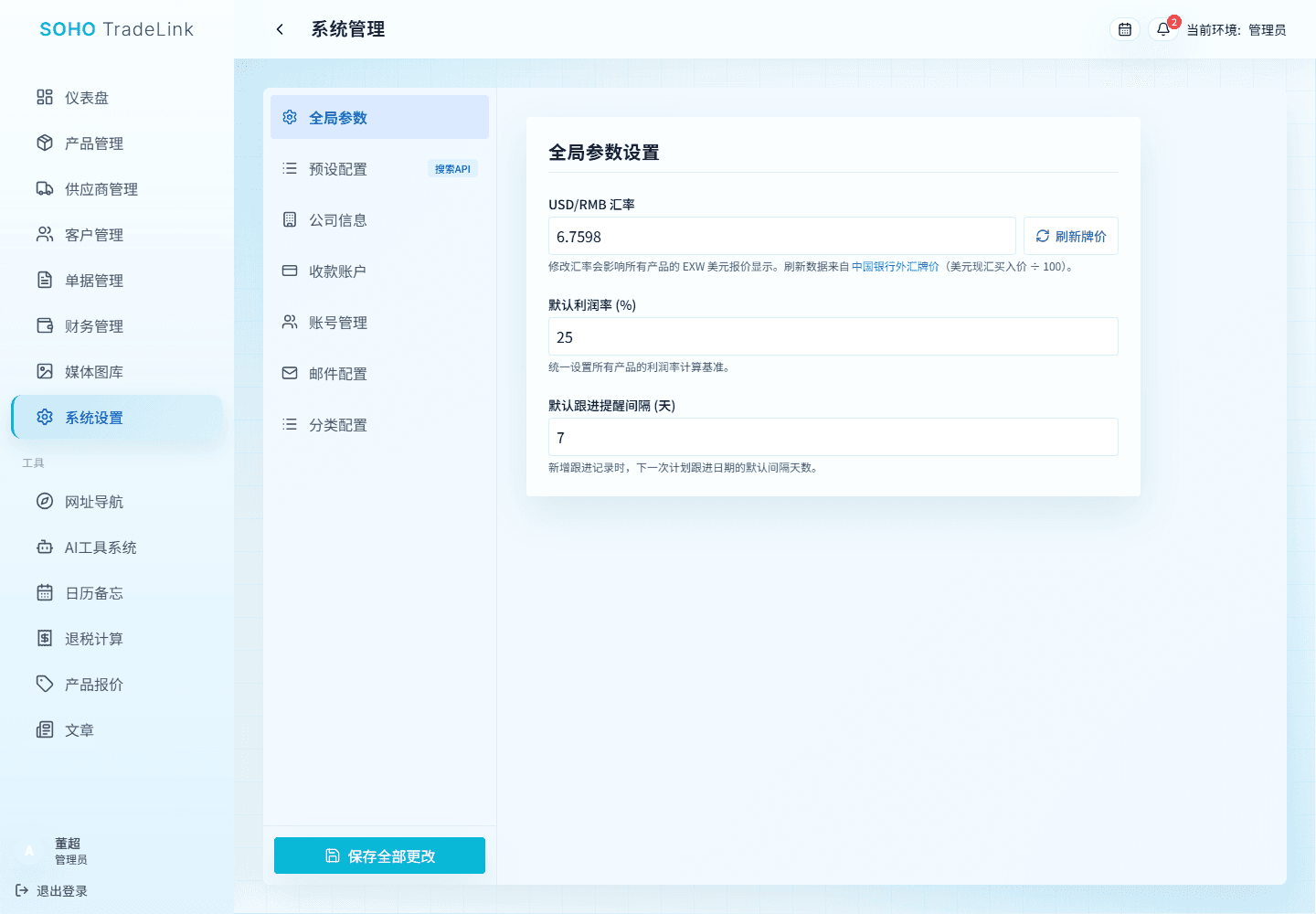Screen dimensions: 1316x914
Task: Click the 账号管理 users icon
Action: 290,322
